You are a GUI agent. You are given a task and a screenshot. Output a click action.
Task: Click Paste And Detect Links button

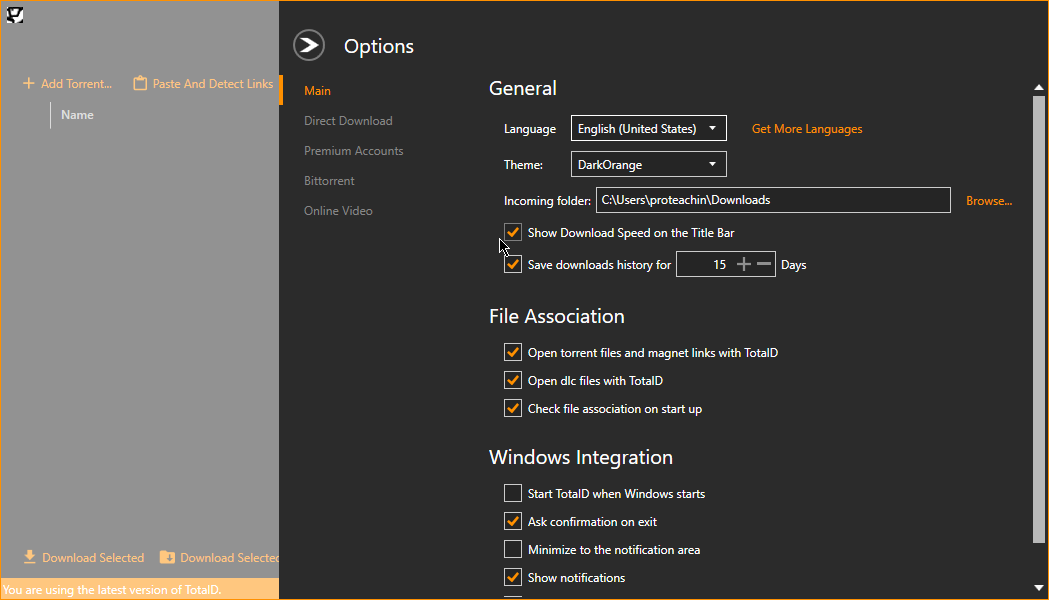coord(203,84)
